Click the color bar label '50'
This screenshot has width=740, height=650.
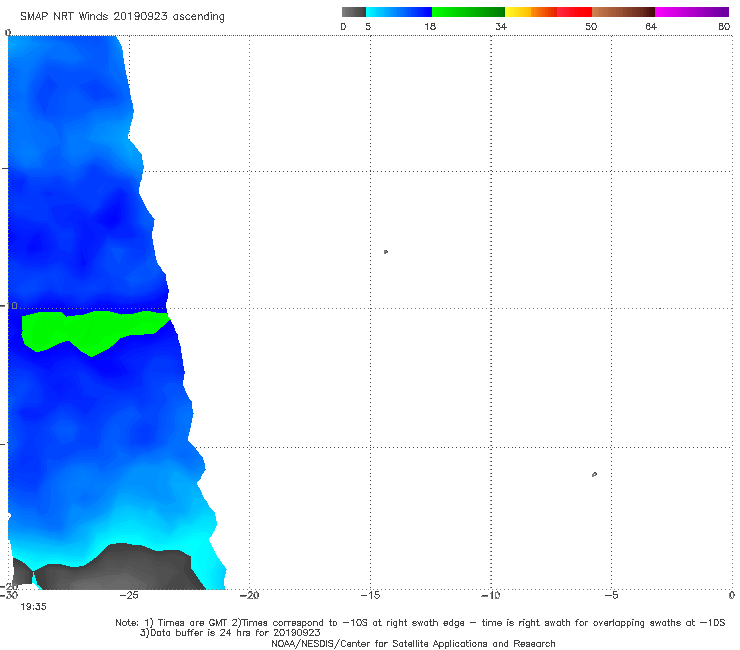coord(591,26)
